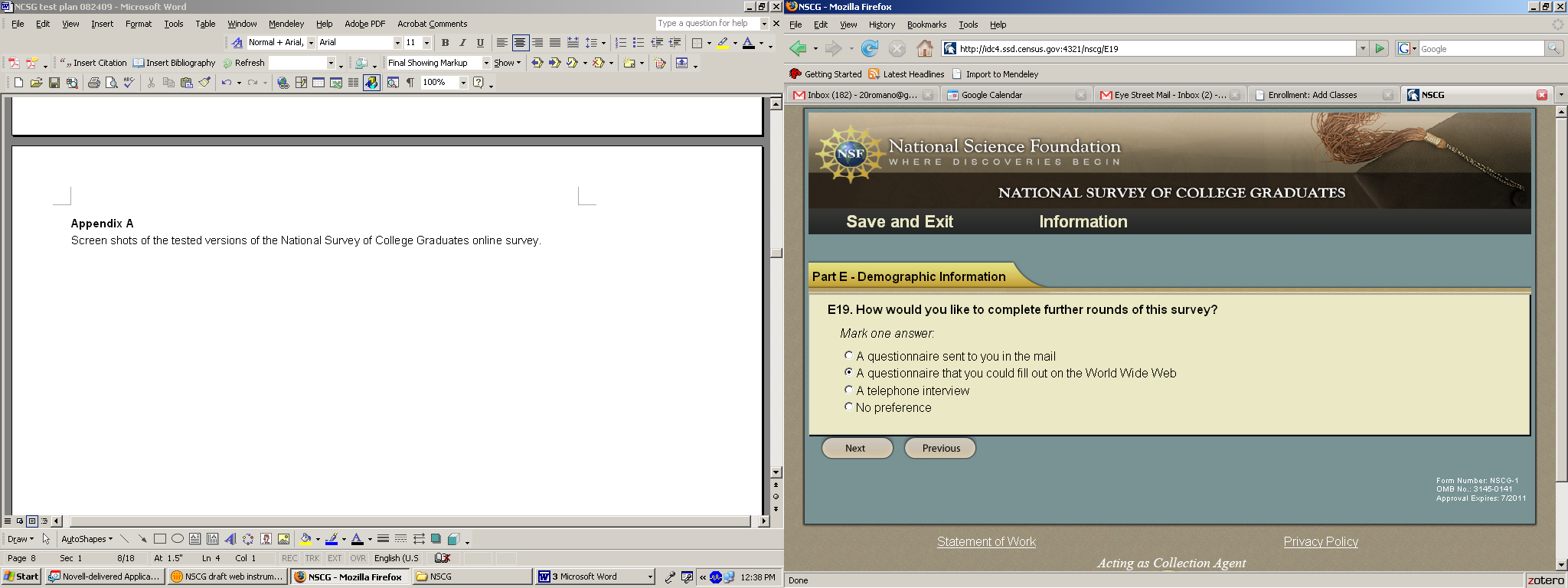Click Firefox Home icon
This screenshot has height=588, width=1568.
tap(925, 49)
